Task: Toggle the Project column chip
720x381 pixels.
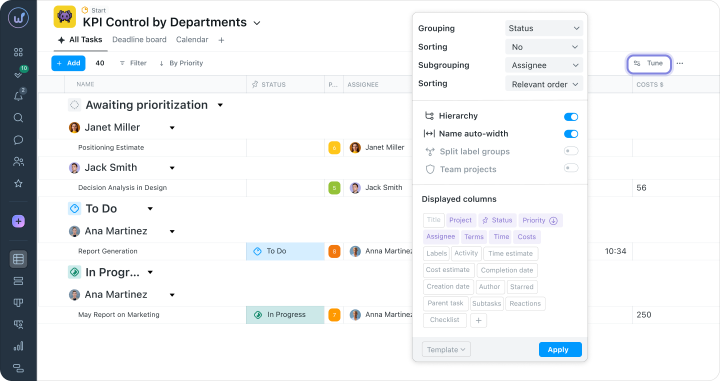Action: pyautogui.click(x=461, y=220)
